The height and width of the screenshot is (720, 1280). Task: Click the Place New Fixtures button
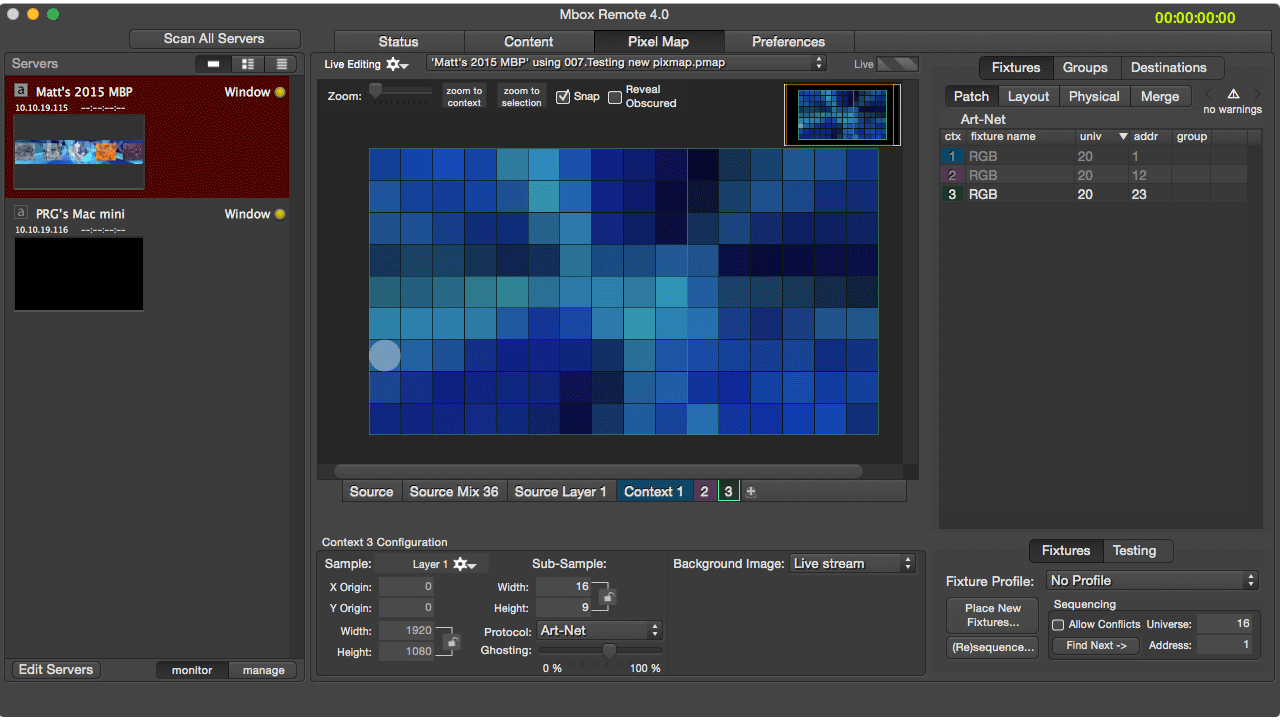pos(992,615)
